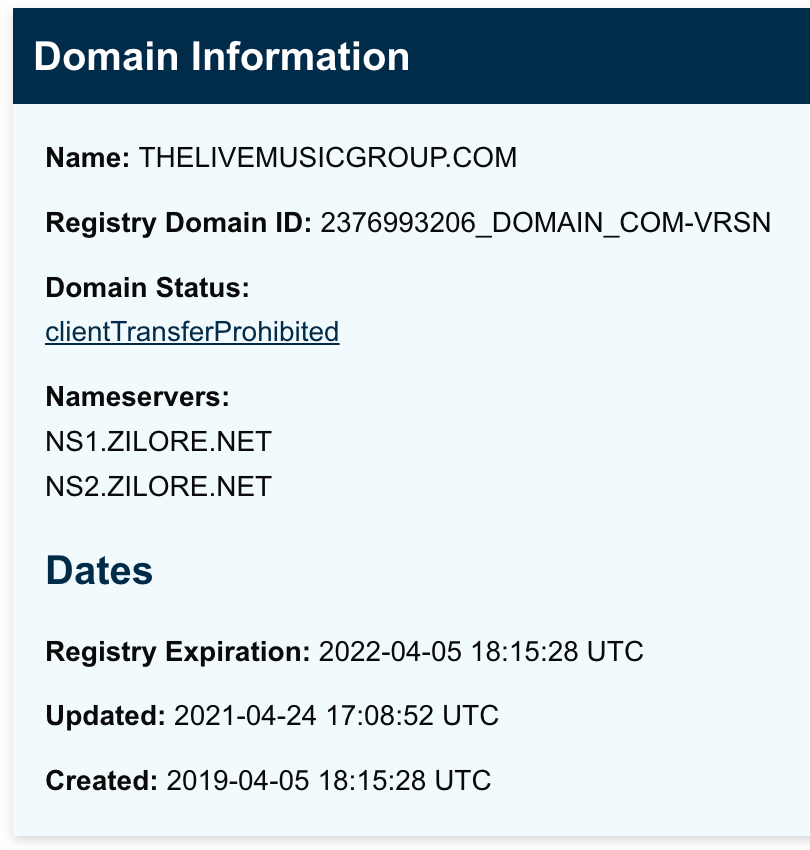Screen dimensions: 810x850
Task: Click the word Information in the header
Action: pyautogui.click(x=300, y=56)
